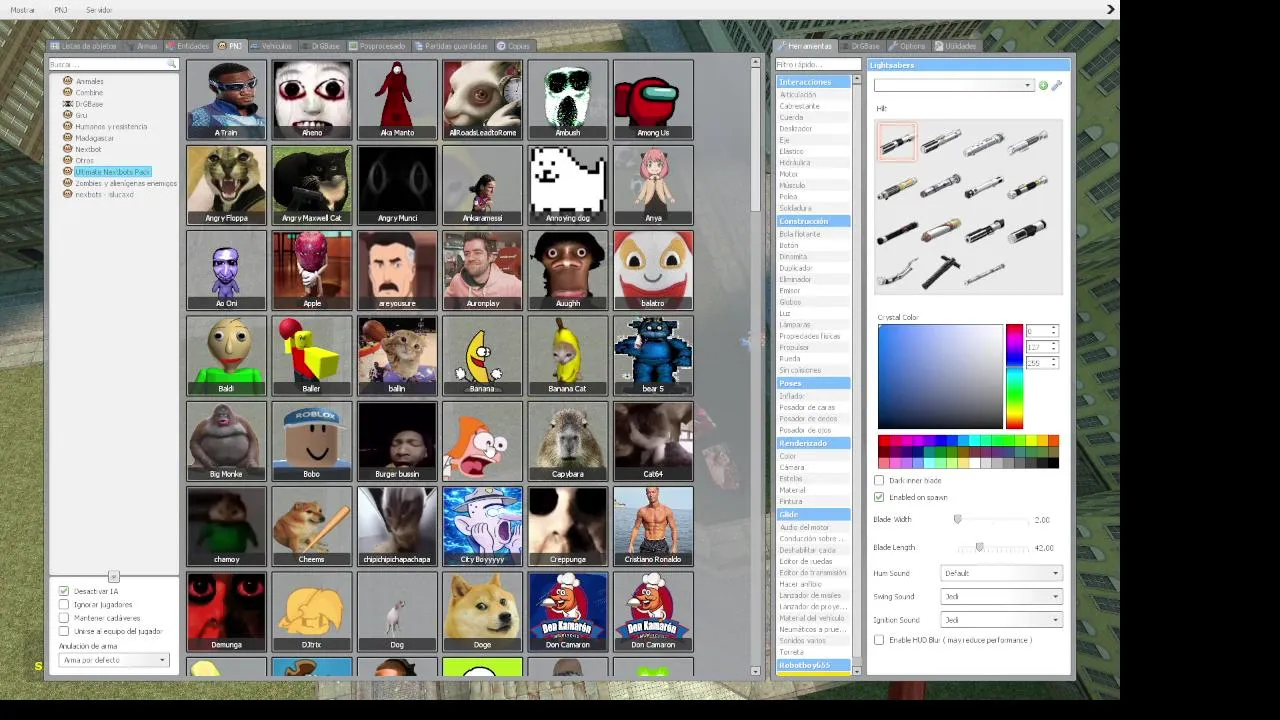Choose the Annoying dog nextbot icon

pyautogui.click(x=567, y=185)
